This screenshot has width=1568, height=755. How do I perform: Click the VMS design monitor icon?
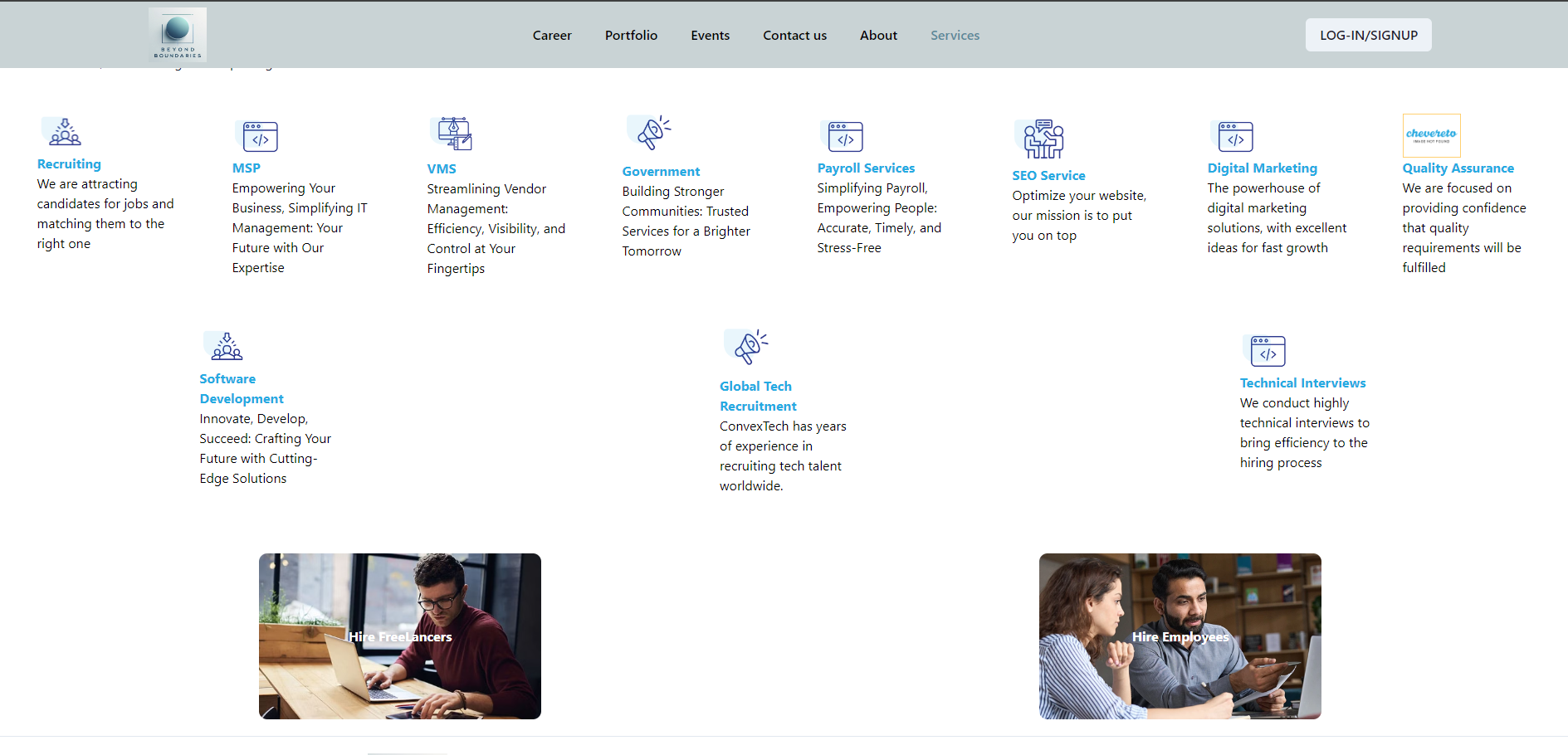pos(453,134)
